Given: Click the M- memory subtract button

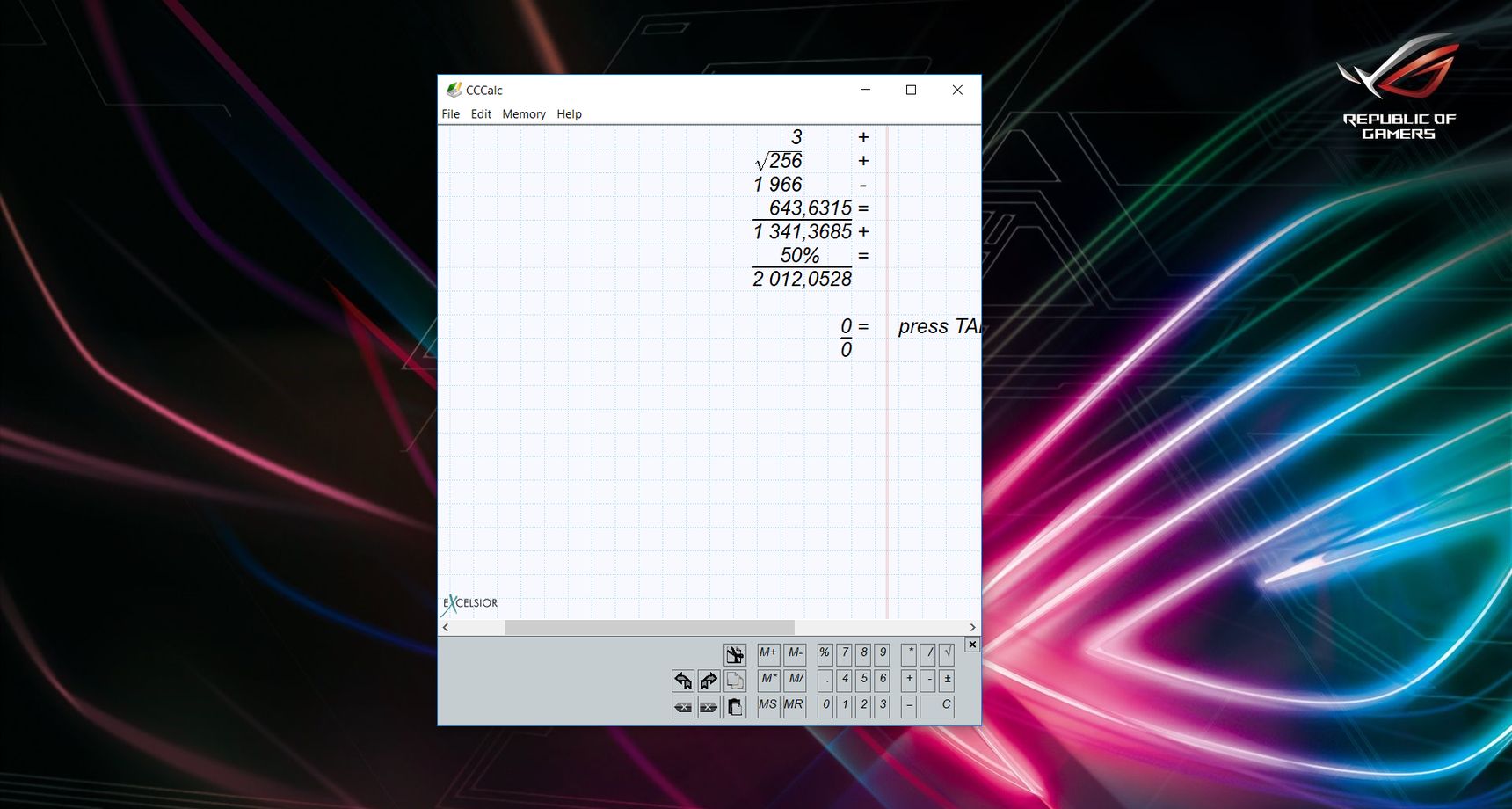Looking at the screenshot, I should [x=795, y=654].
